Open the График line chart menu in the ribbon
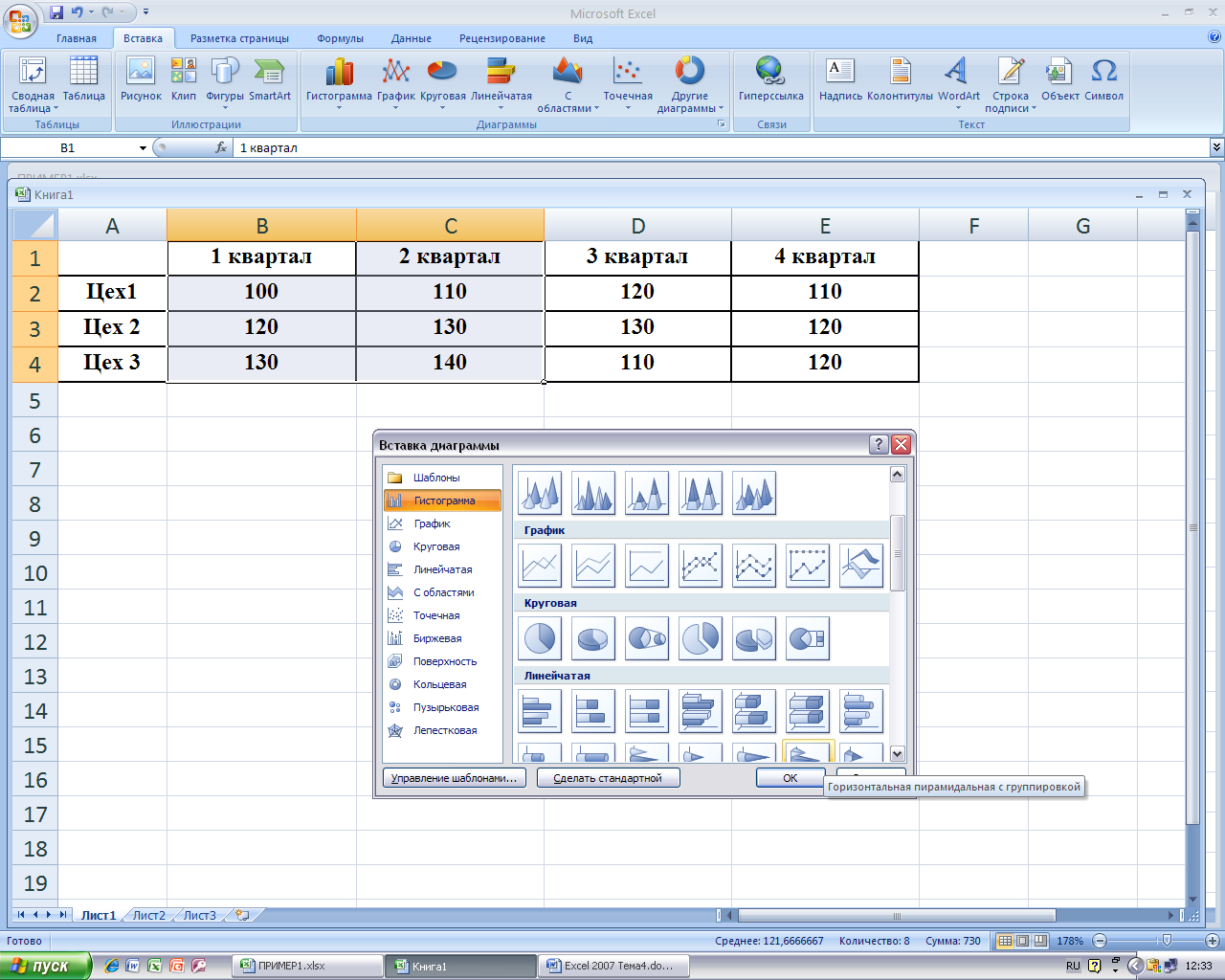Screen dimensions: 1225x980 tap(395, 84)
